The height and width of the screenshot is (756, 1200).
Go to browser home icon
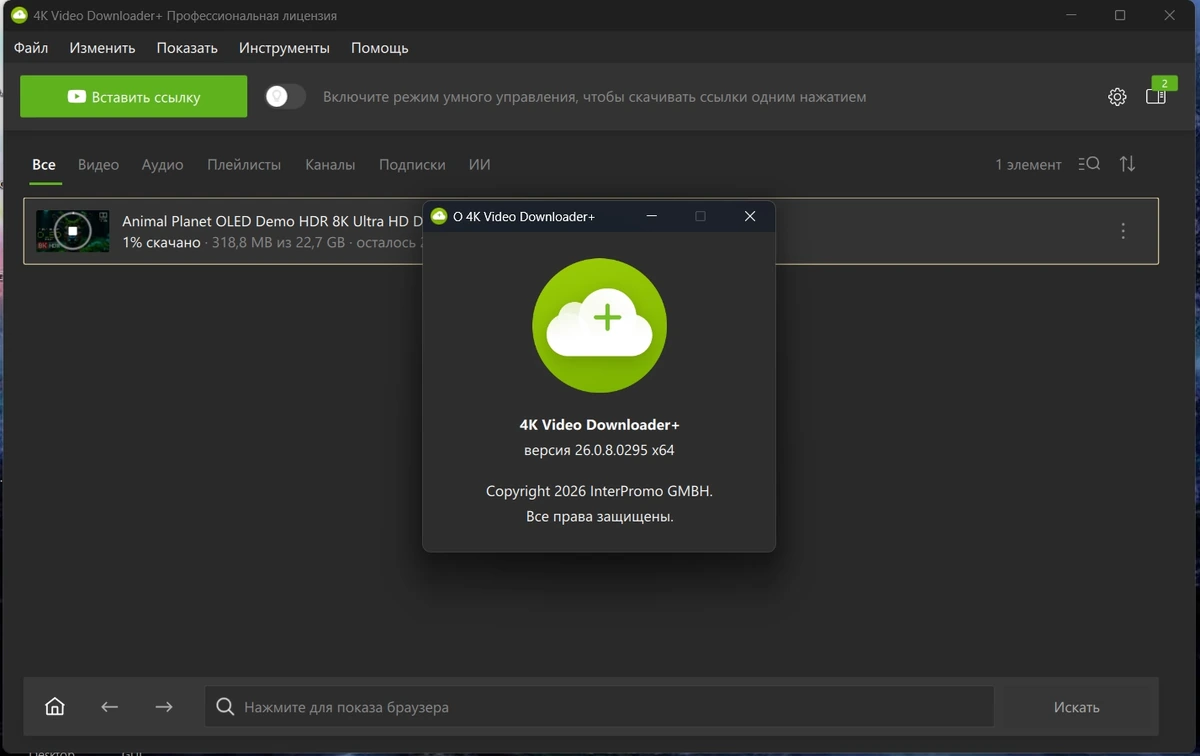[55, 707]
